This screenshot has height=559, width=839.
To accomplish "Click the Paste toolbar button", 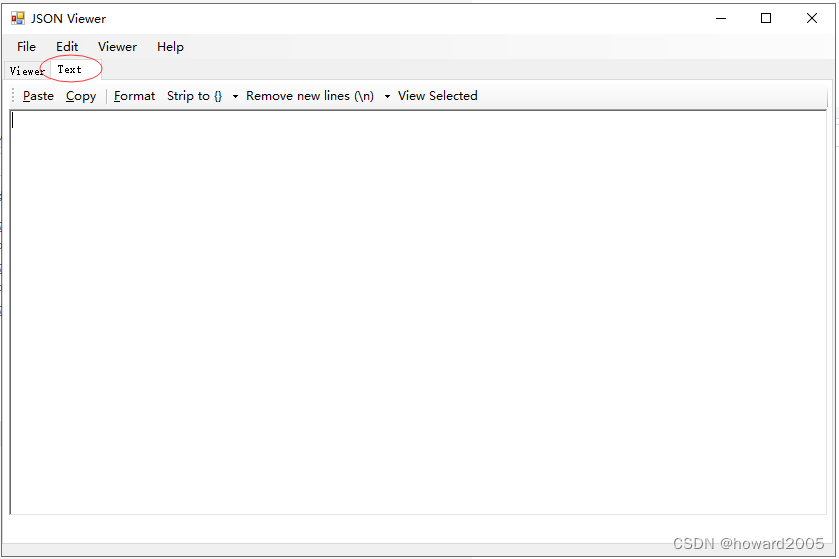I will tap(38, 96).
